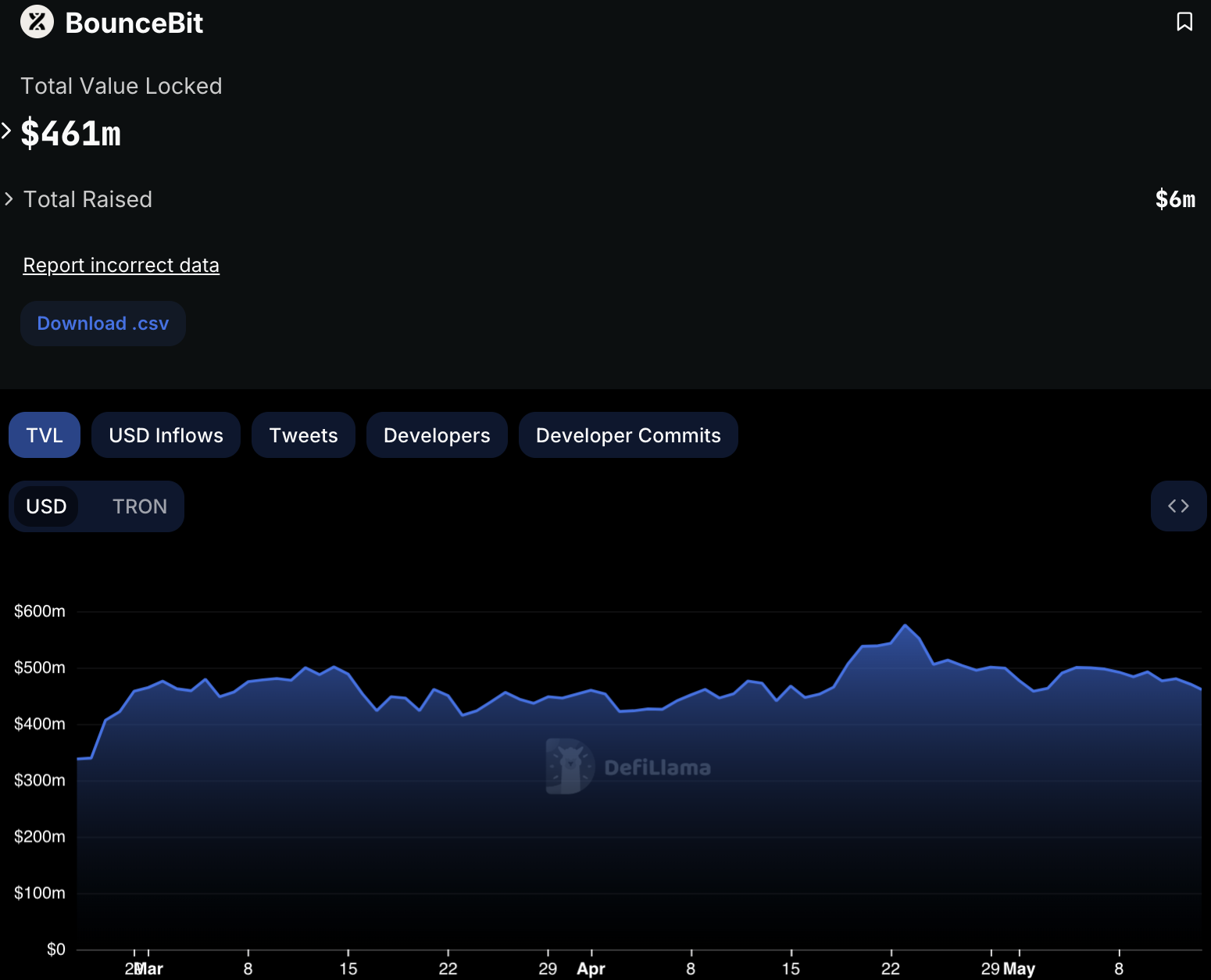Click the $400m y-axis label
This screenshot has width=1211, height=980.
40,724
